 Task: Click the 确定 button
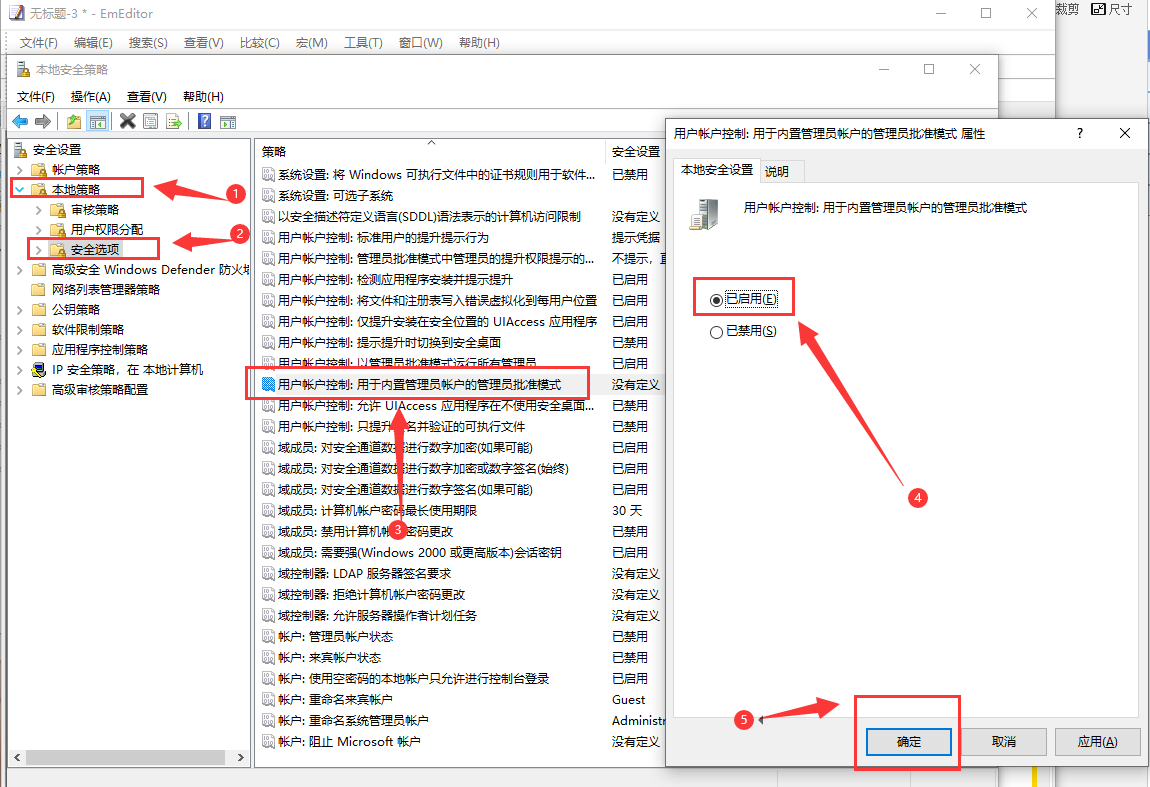(x=909, y=742)
